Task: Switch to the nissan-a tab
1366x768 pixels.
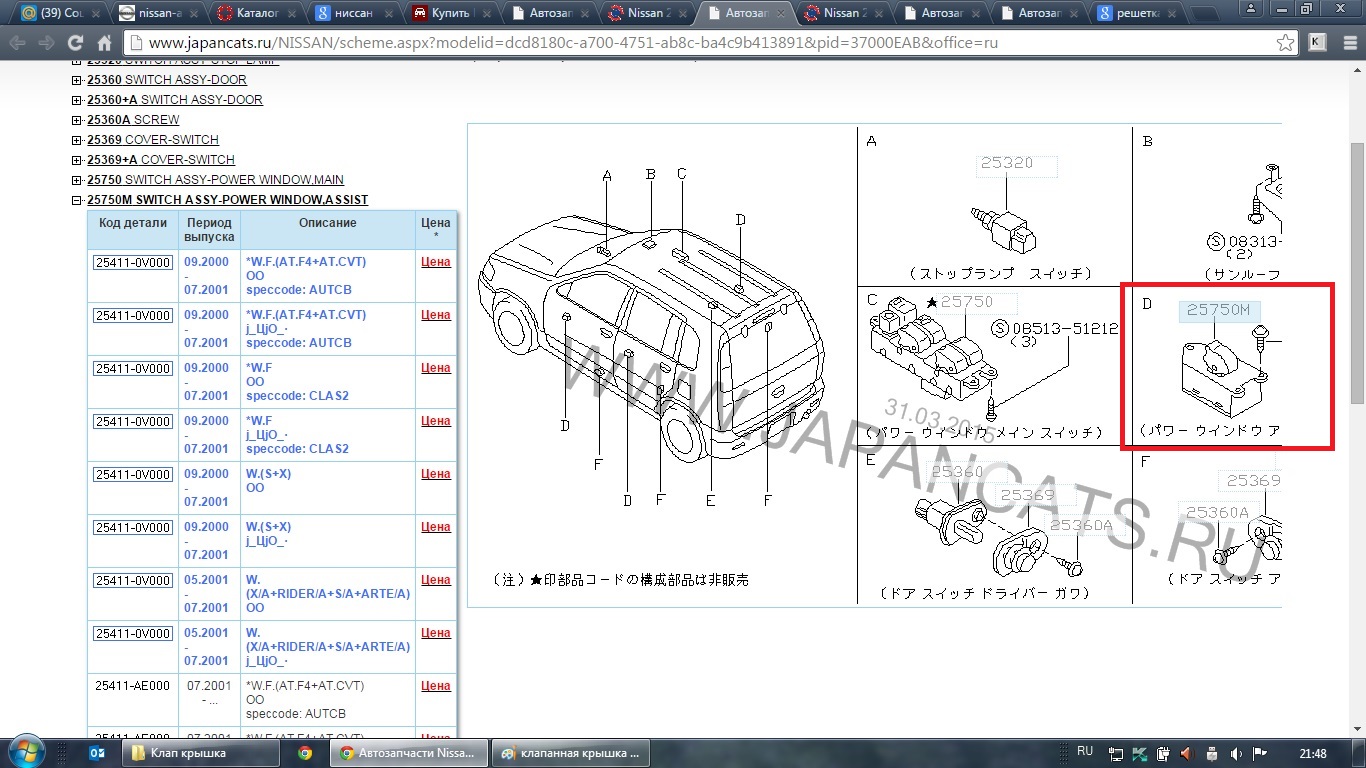Action: point(155,13)
